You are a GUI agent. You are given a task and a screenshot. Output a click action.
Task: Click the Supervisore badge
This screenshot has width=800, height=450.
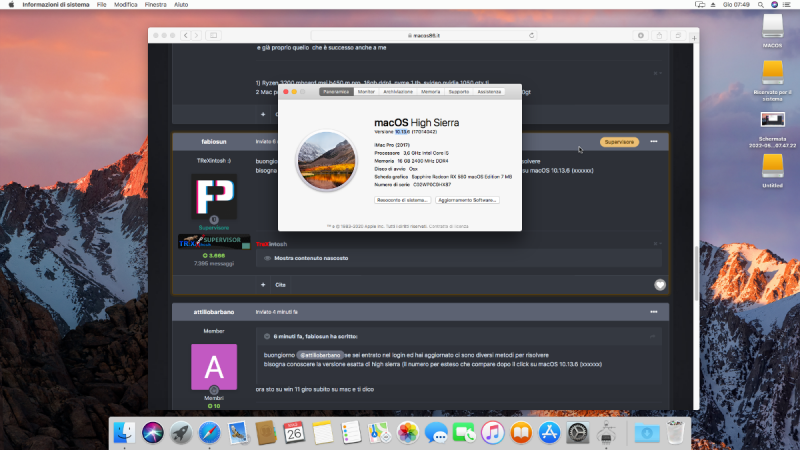click(x=619, y=142)
